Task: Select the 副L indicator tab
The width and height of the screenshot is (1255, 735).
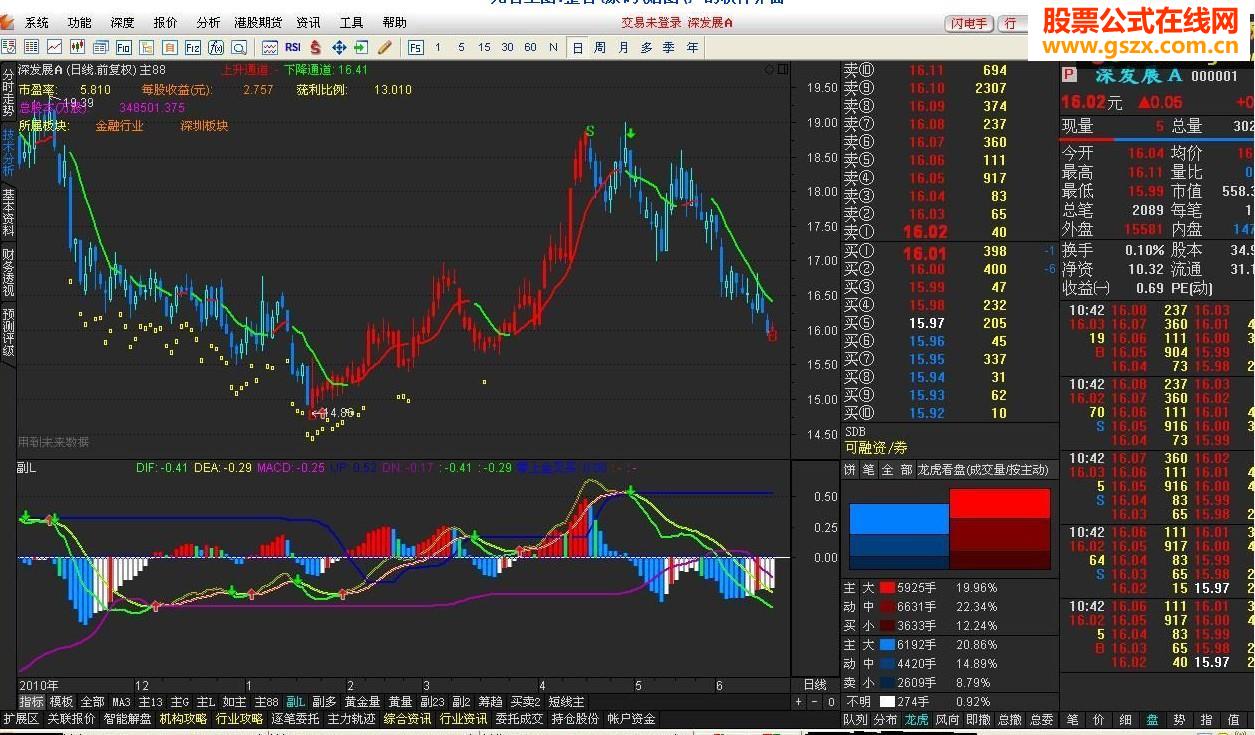Action: [x=296, y=702]
